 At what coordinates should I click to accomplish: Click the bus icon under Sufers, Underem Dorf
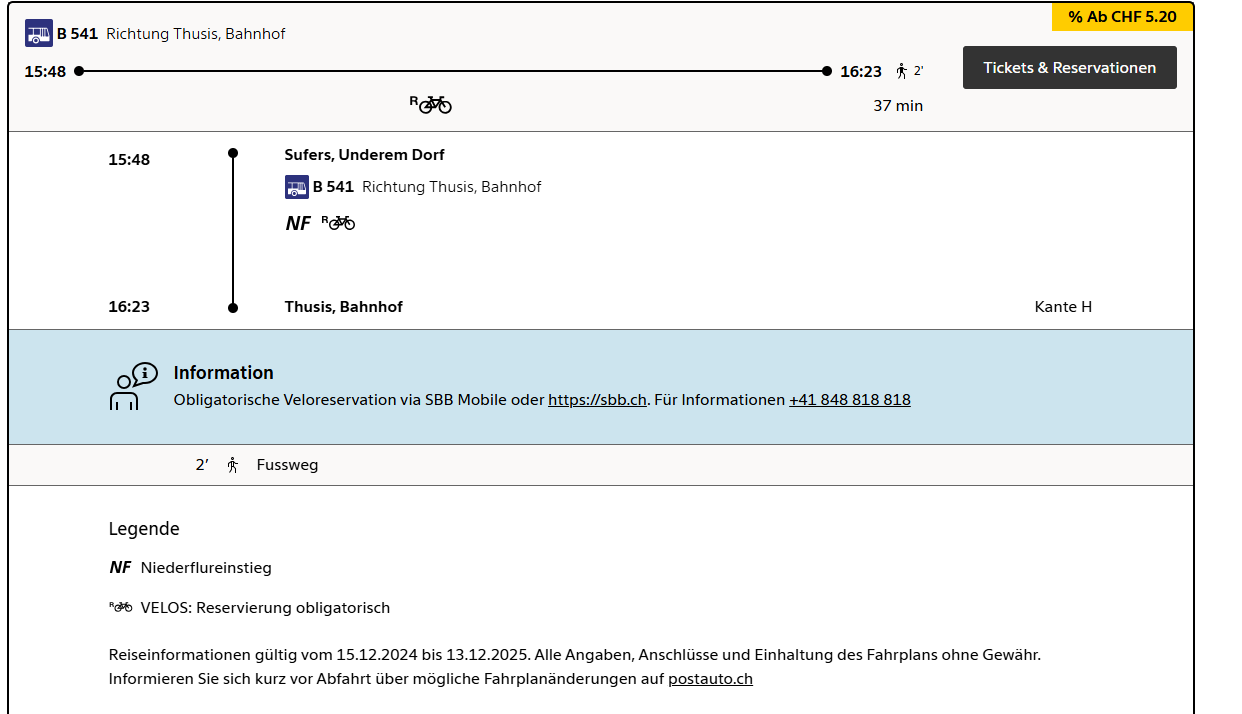pyautogui.click(x=297, y=187)
